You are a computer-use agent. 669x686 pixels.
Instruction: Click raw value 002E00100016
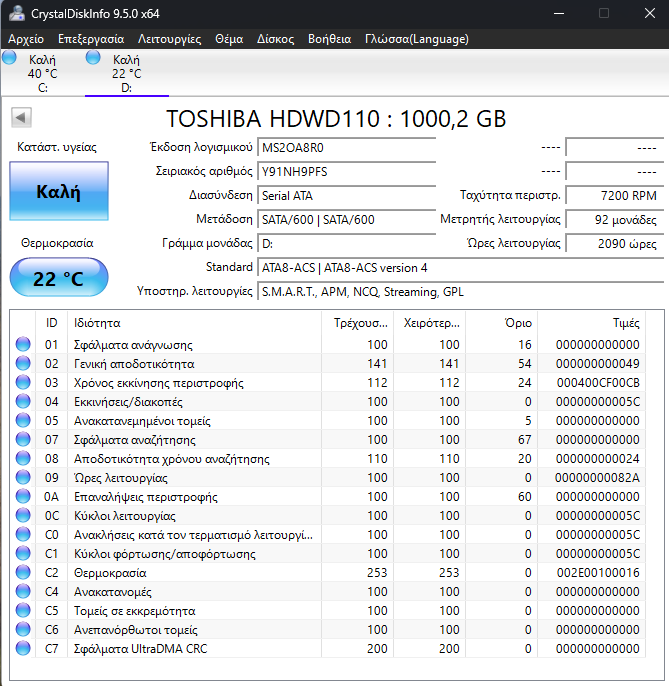tap(598, 573)
